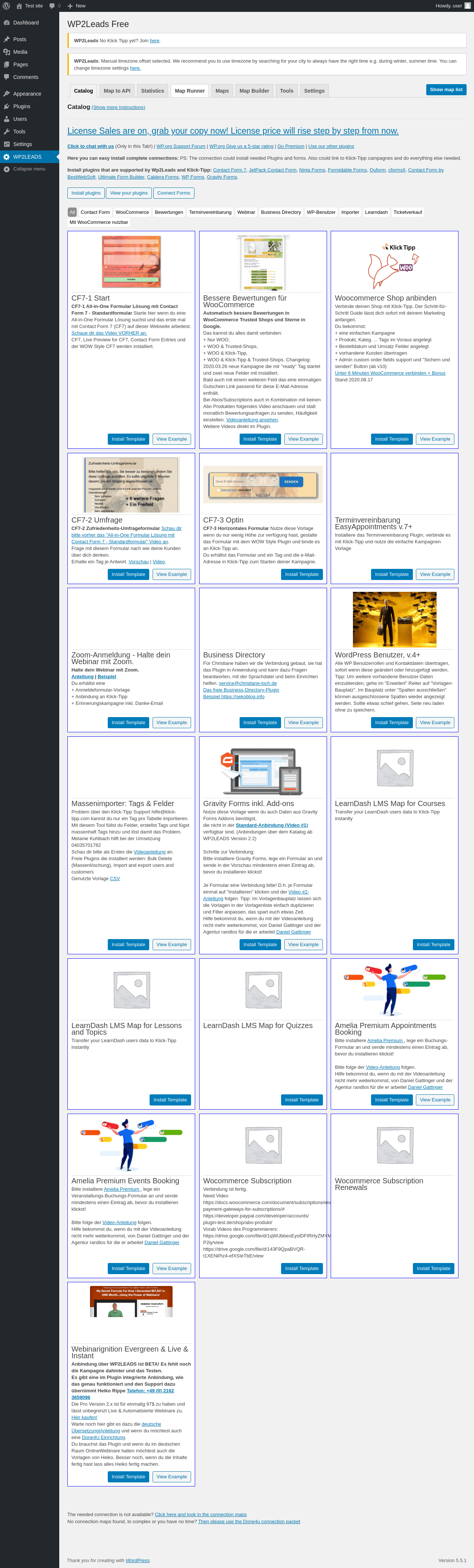Screen dimensions: 474x1568
Task: Filter catalog by Business Directory tag
Action: [281, 212]
